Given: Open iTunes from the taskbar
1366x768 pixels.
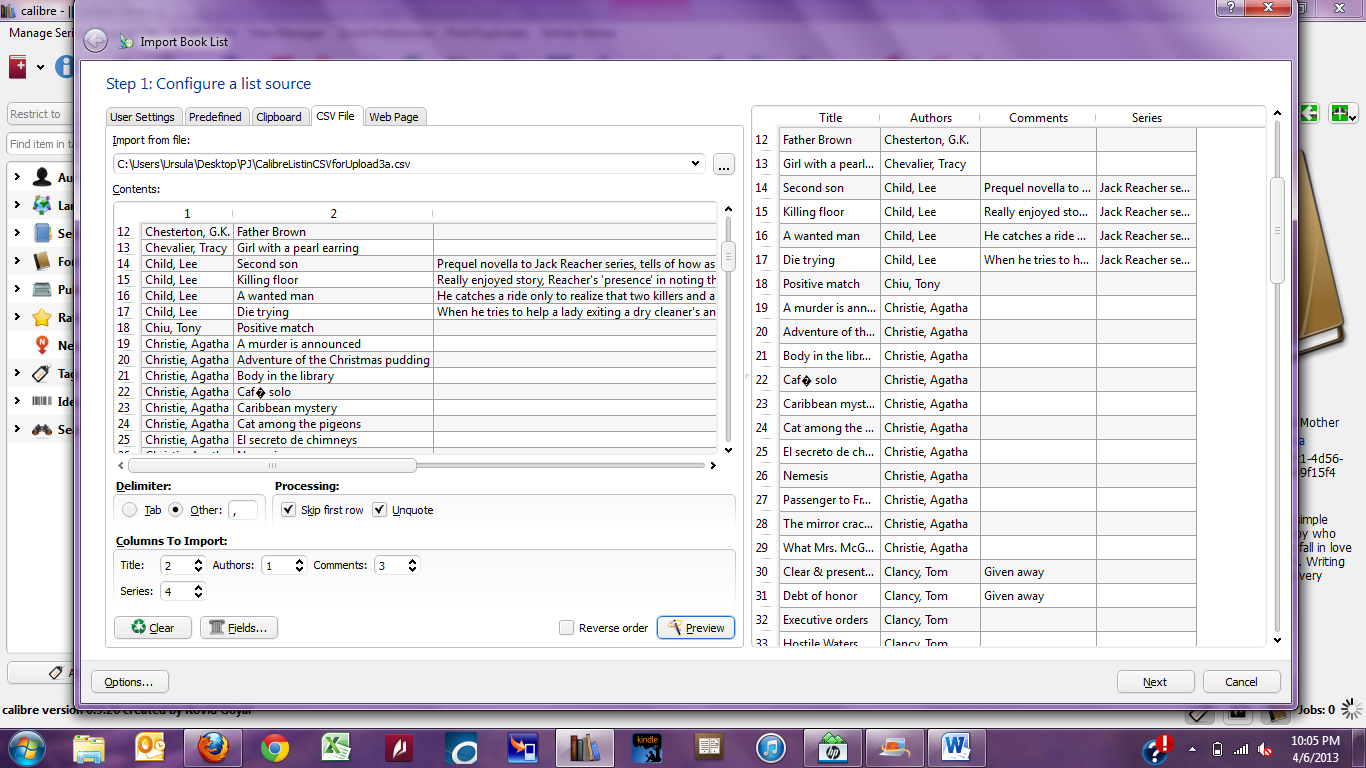Looking at the screenshot, I should pos(770,747).
